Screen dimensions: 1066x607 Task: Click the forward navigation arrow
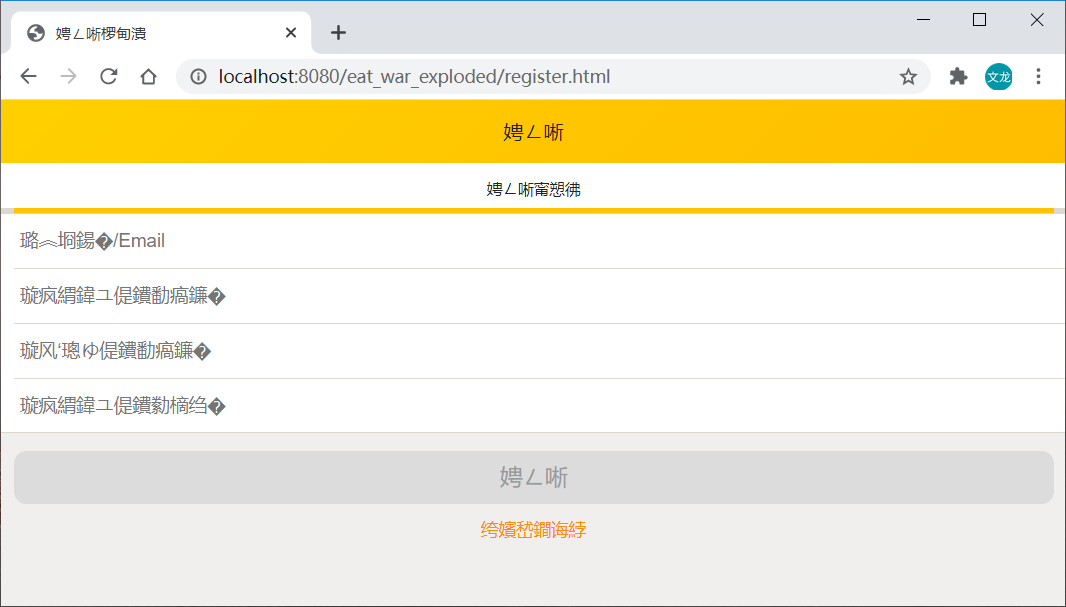click(68, 76)
